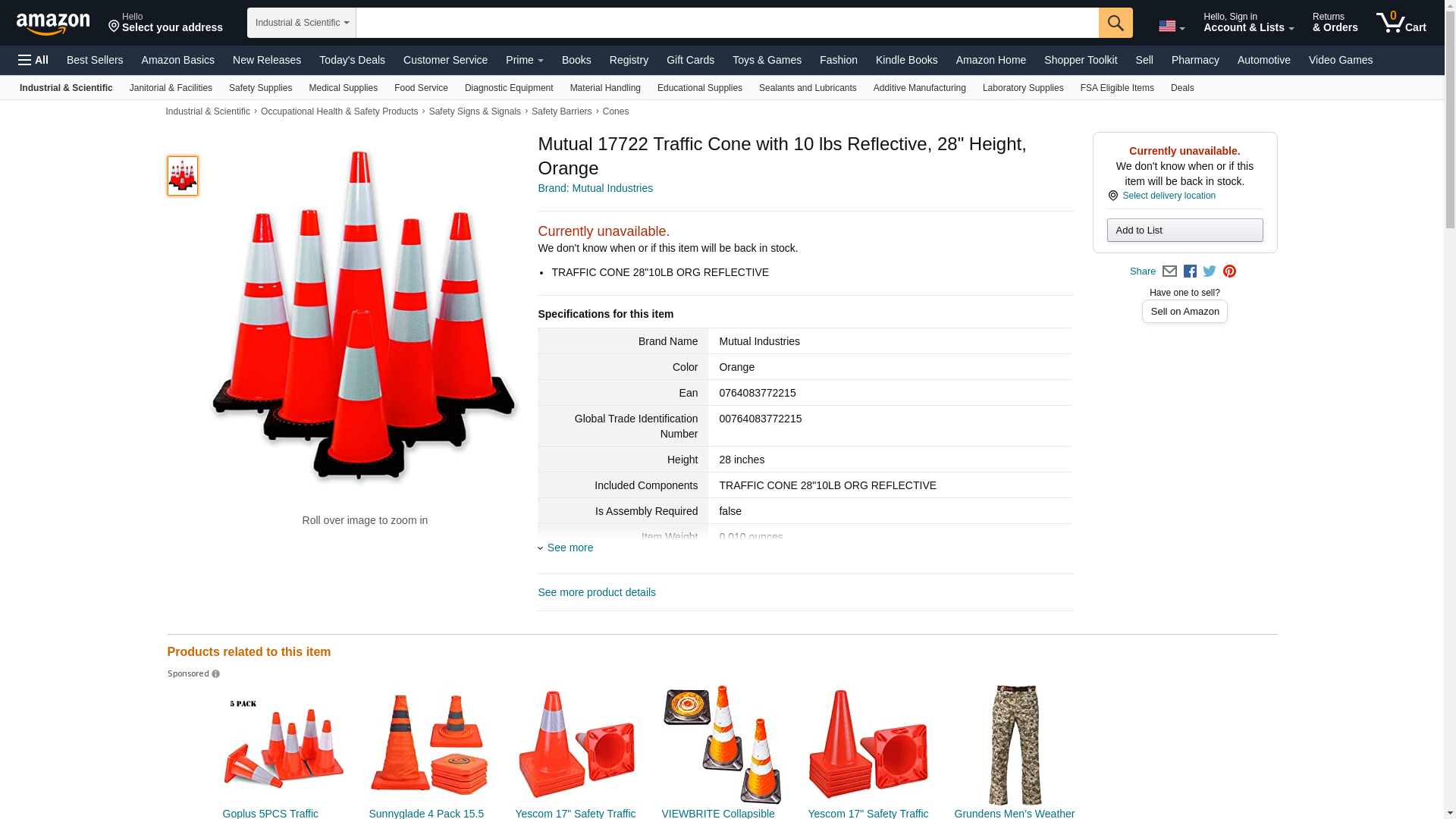Click Add to List button
Screen dimensions: 1456x819
pyautogui.click(x=1185, y=231)
